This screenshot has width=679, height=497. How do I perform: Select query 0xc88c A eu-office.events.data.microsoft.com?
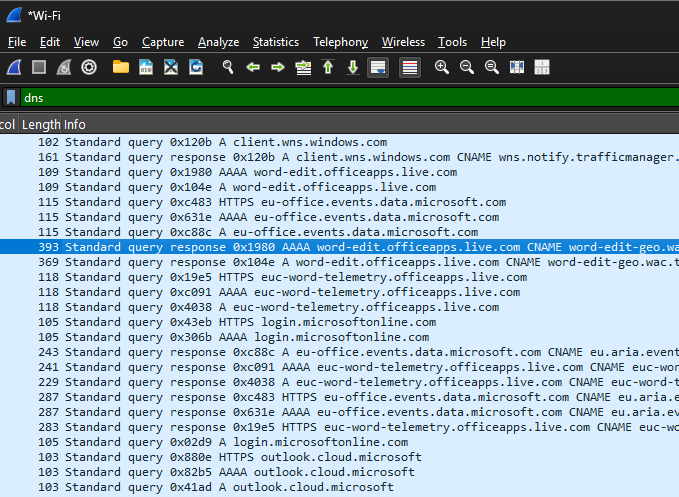[340, 232]
